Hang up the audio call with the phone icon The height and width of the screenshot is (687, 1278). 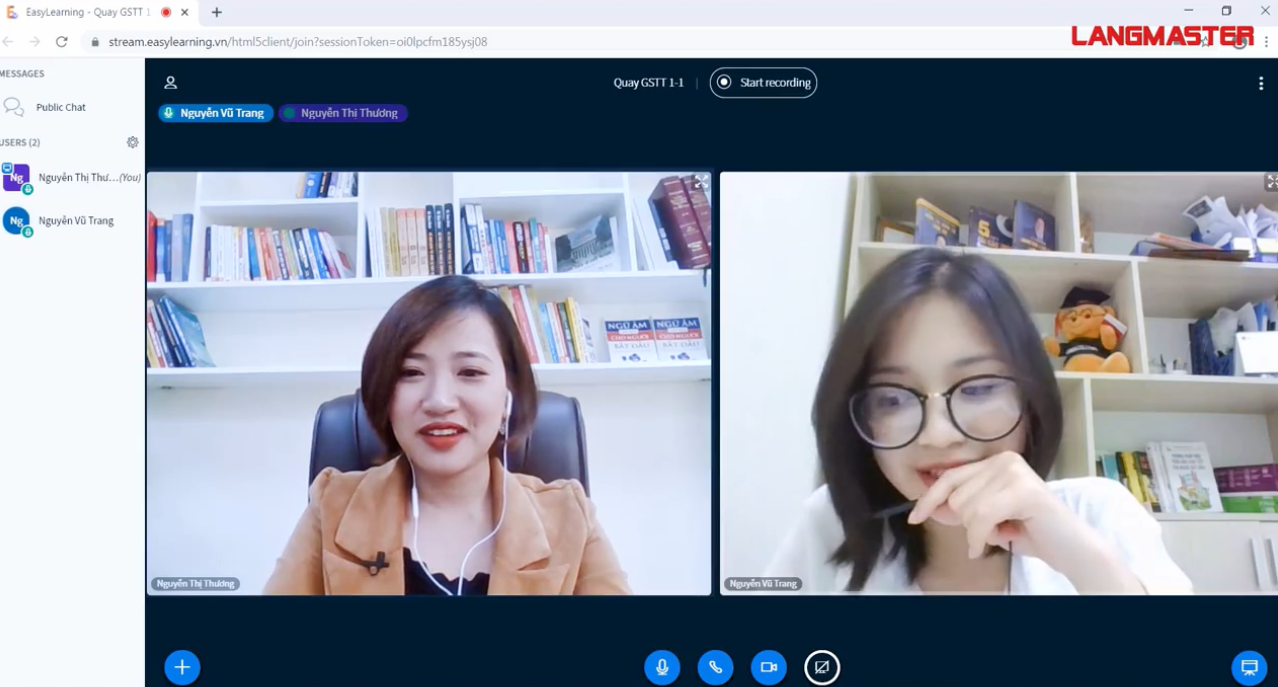click(715, 667)
